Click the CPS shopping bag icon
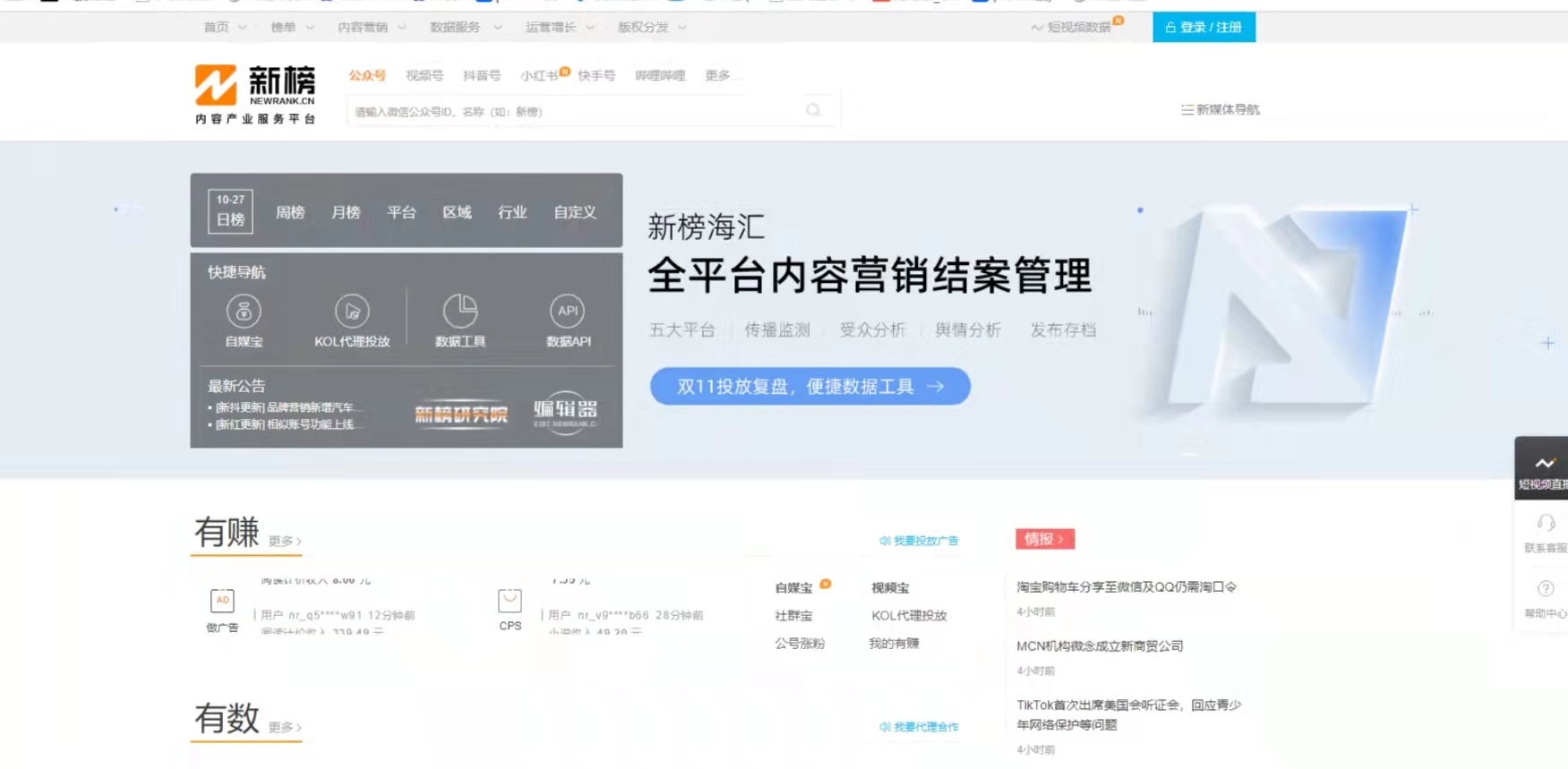Screen dimensions: 1568x769 510,601
